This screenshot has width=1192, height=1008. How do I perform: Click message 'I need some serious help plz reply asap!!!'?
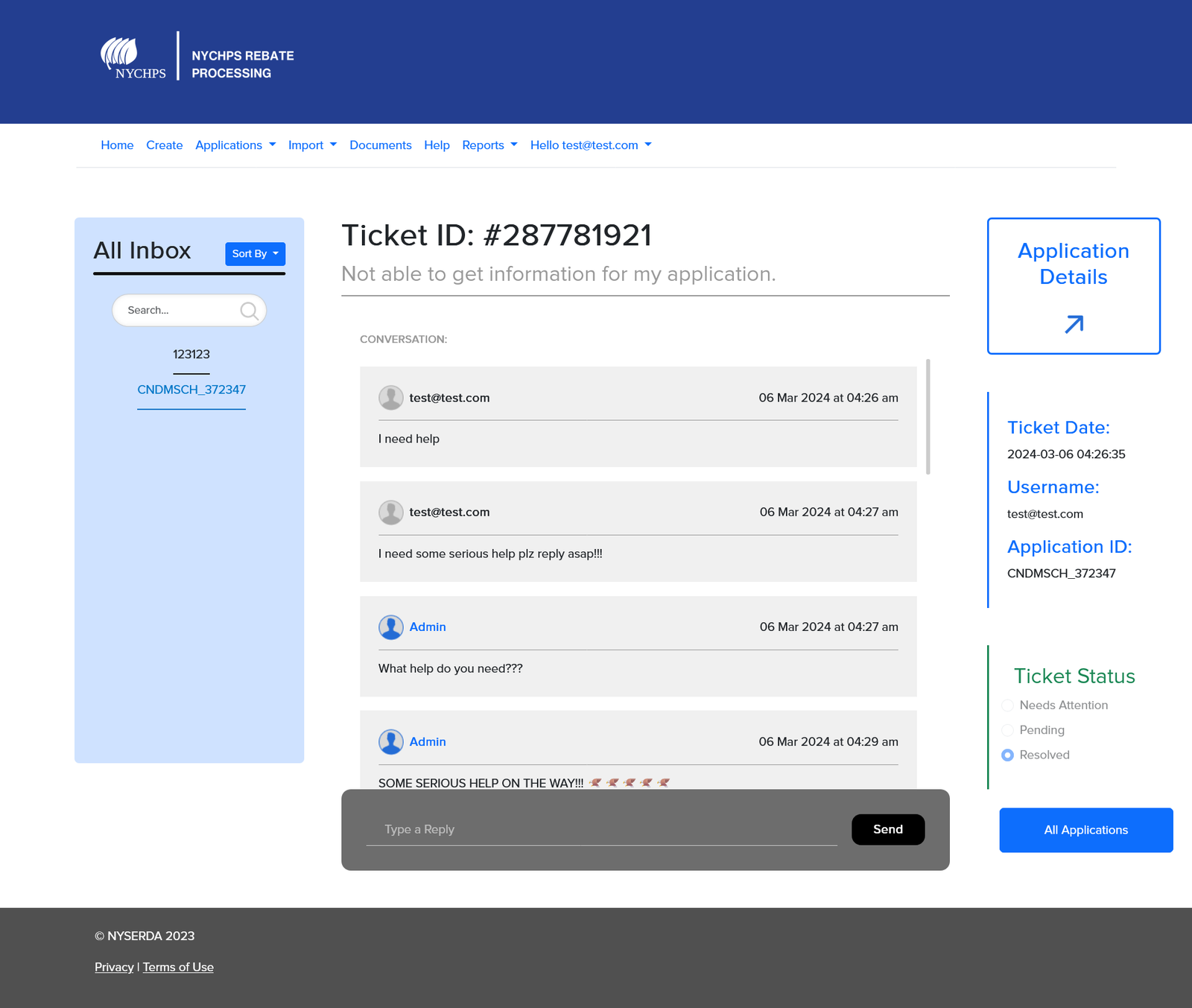click(x=490, y=554)
